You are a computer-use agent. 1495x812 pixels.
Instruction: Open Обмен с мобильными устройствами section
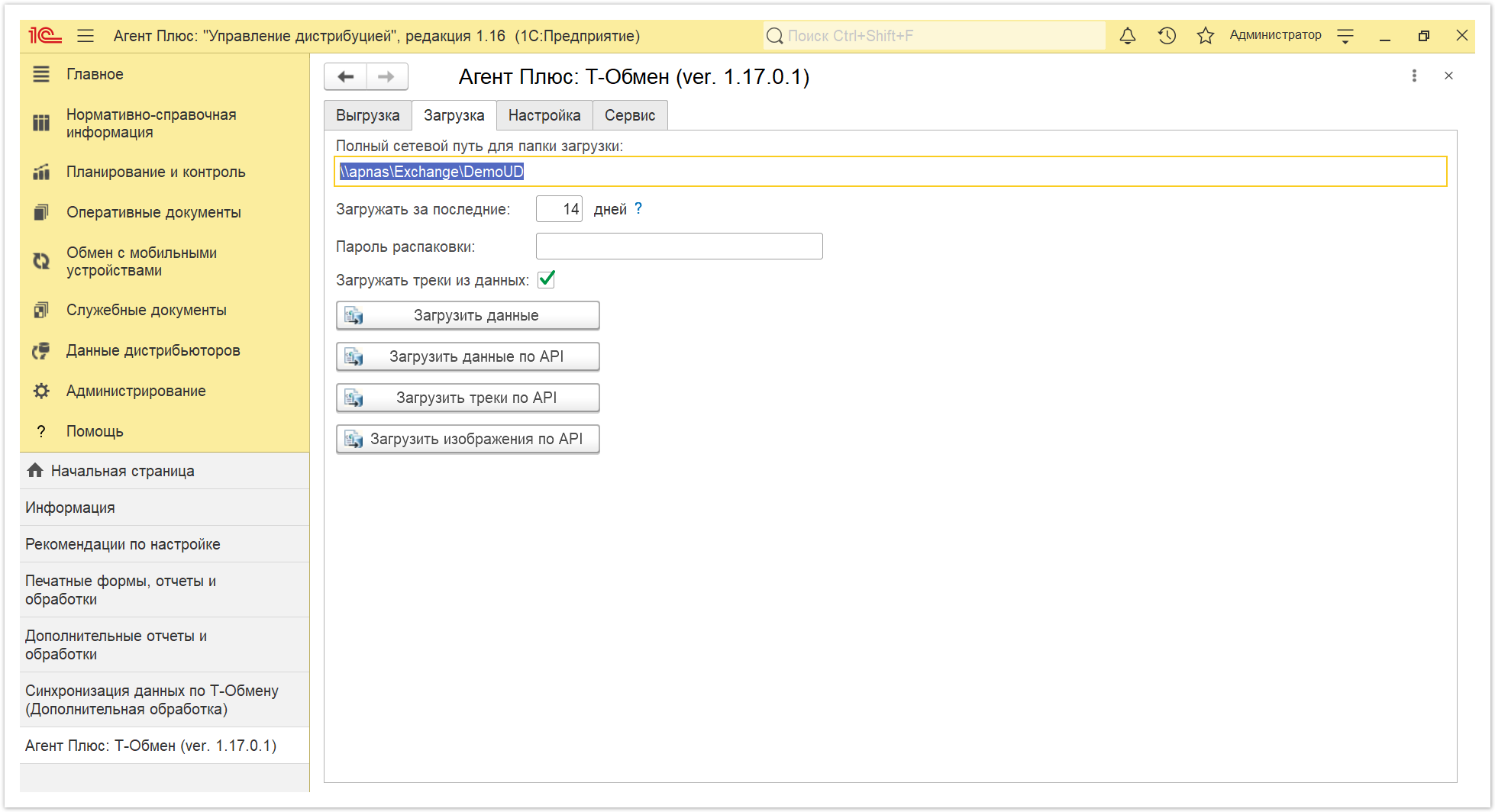[x=165, y=261]
